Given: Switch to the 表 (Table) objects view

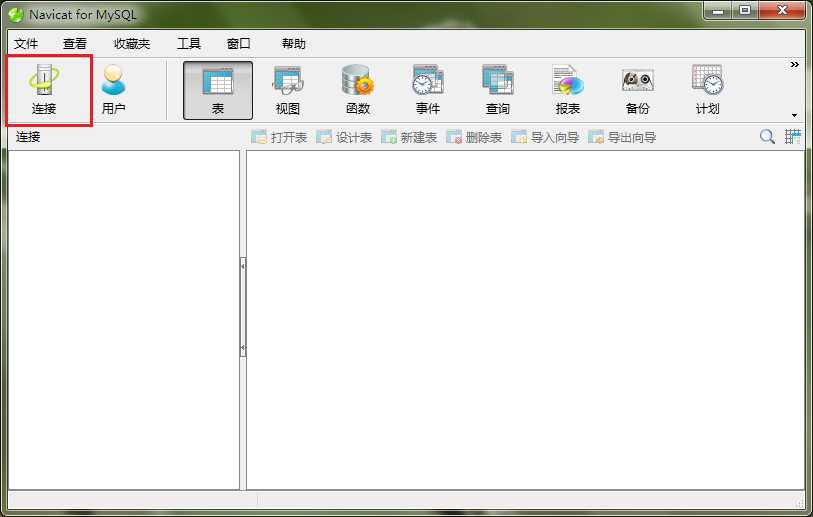Looking at the screenshot, I should (x=218, y=90).
